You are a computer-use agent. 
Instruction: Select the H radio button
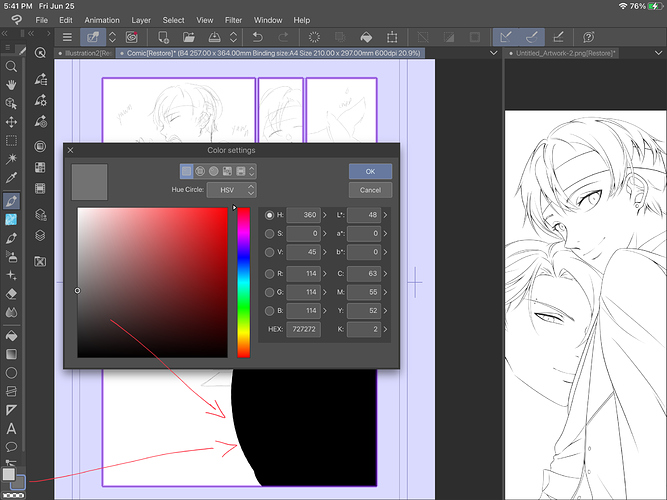270,215
